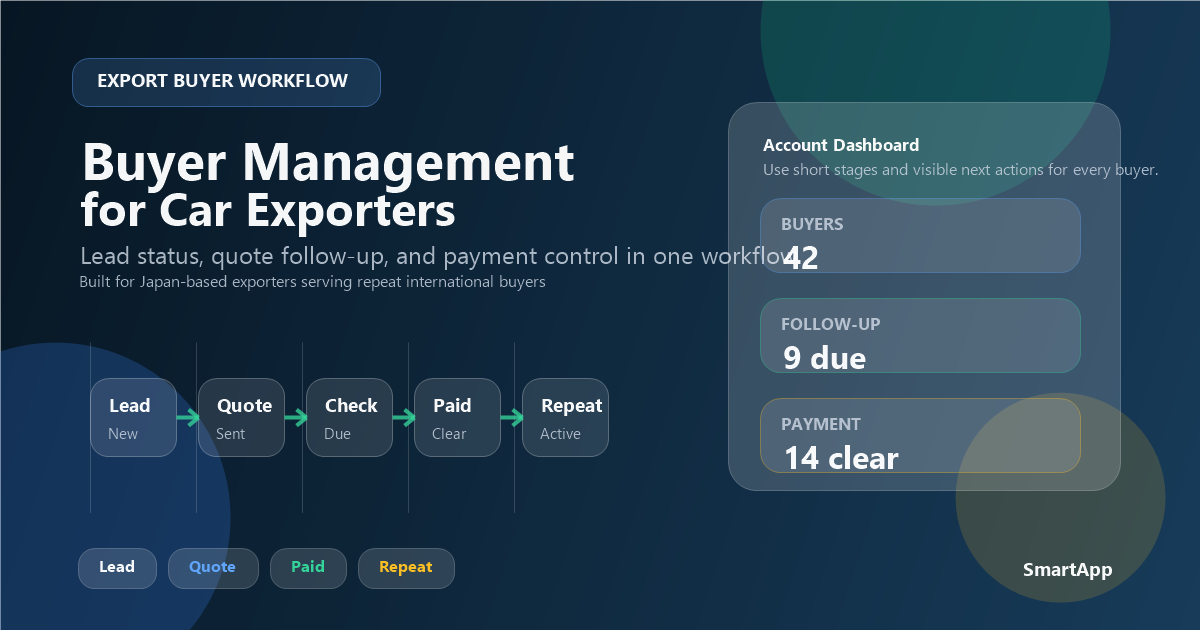Select the Lead stage in the workflow
Image resolution: width=1200 pixels, height=630 pixels.
(133, 417)
